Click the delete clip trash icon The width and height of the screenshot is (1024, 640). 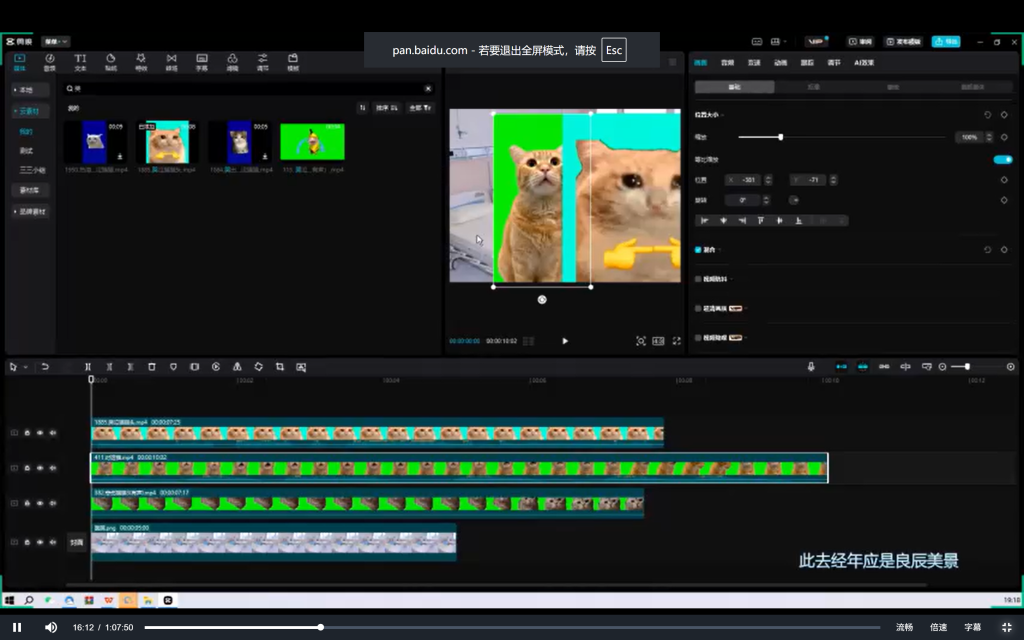[x=152, y=367]
